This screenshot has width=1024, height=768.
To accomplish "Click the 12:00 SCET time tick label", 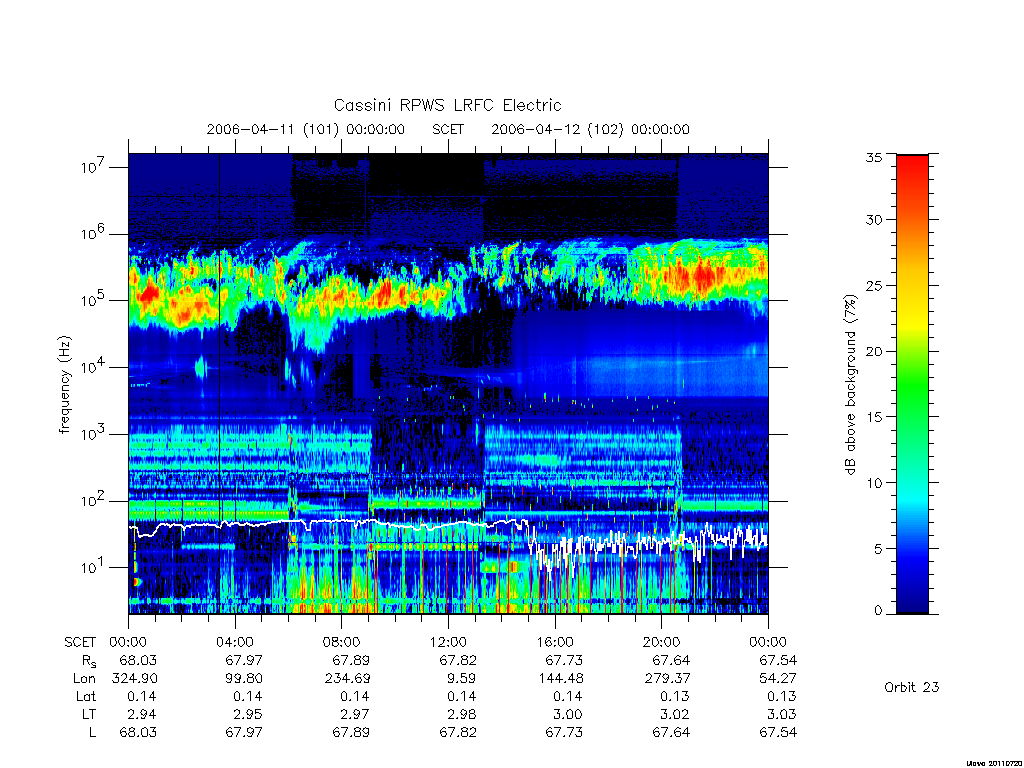I will pyautogui.click(x=448, y=642).
